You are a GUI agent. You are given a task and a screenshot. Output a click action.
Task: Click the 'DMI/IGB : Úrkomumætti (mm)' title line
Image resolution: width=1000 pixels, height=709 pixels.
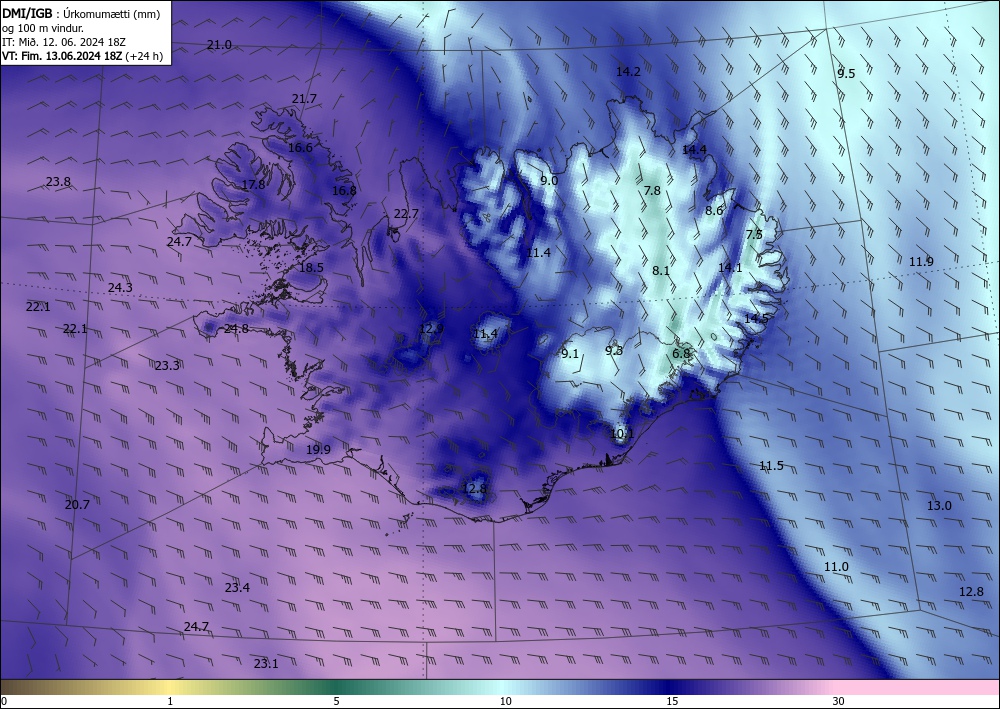pos(81,13)
